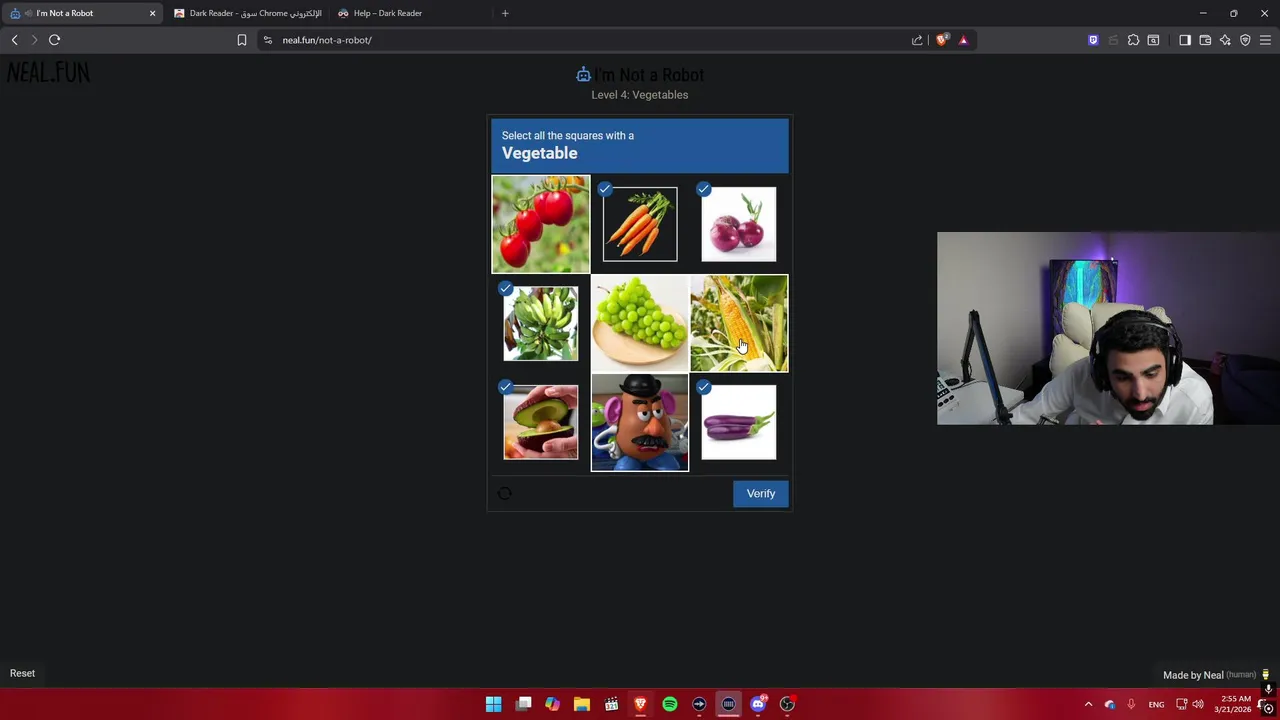Open a new tab with the plus button
This screenshot has width=1280, height=720.
tap(505, 13)
